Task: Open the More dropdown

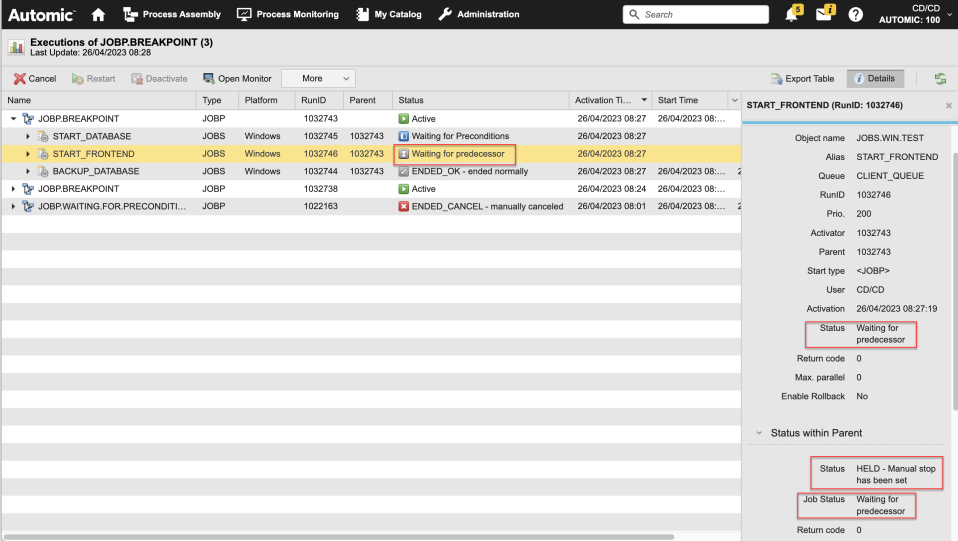Action: pyautogui.click(x=318, y=78)
